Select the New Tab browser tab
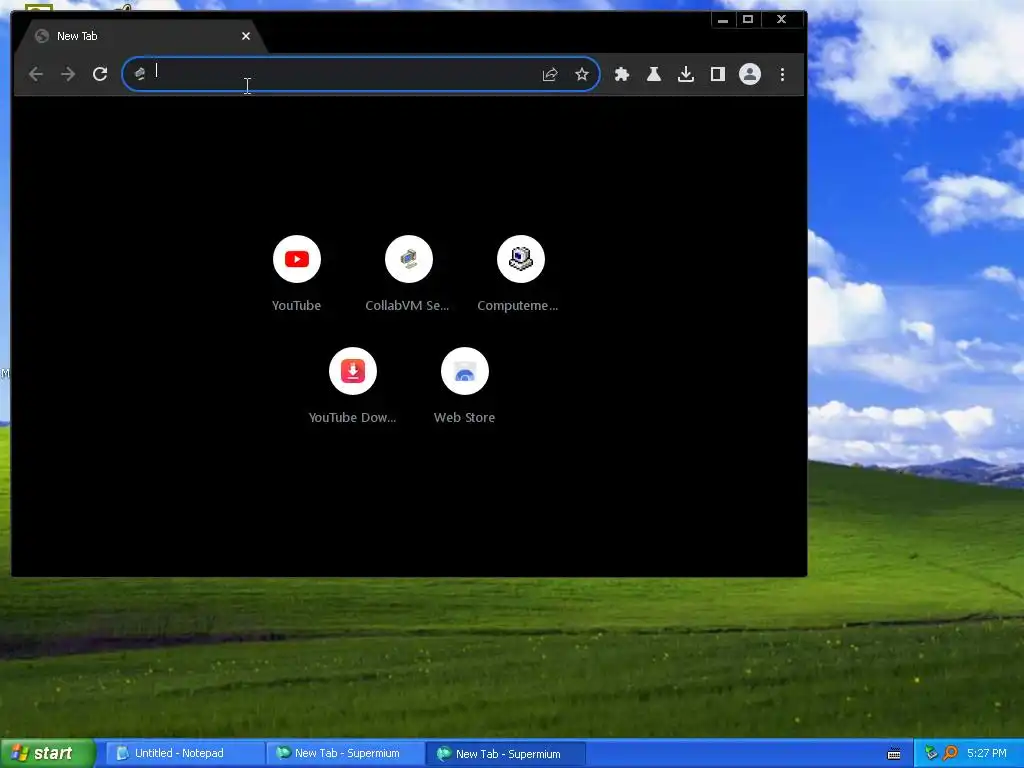This screenshot has width=1024, height=768. coord(140,37)
